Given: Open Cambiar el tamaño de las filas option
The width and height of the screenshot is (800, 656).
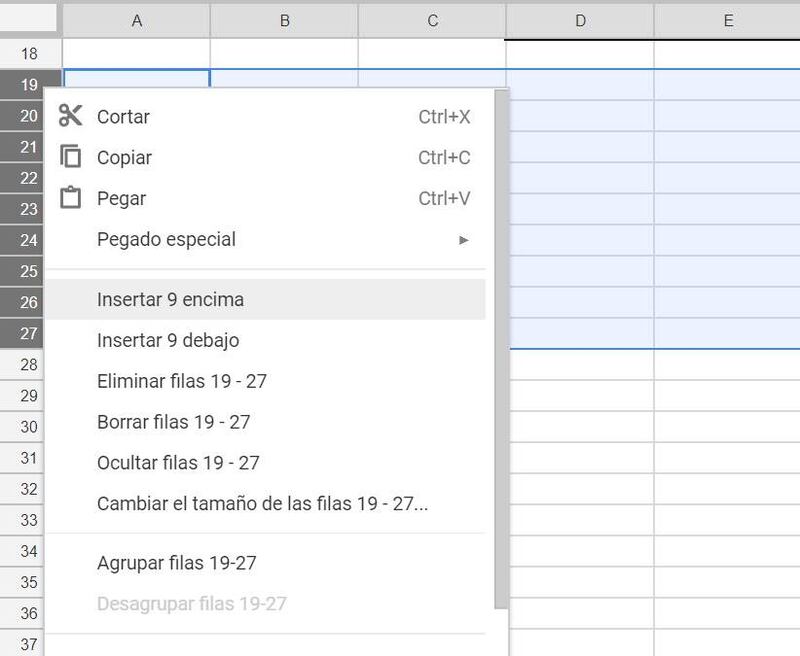Looking at the screenshot, I should pyautogui.click(x=262, y=504).
